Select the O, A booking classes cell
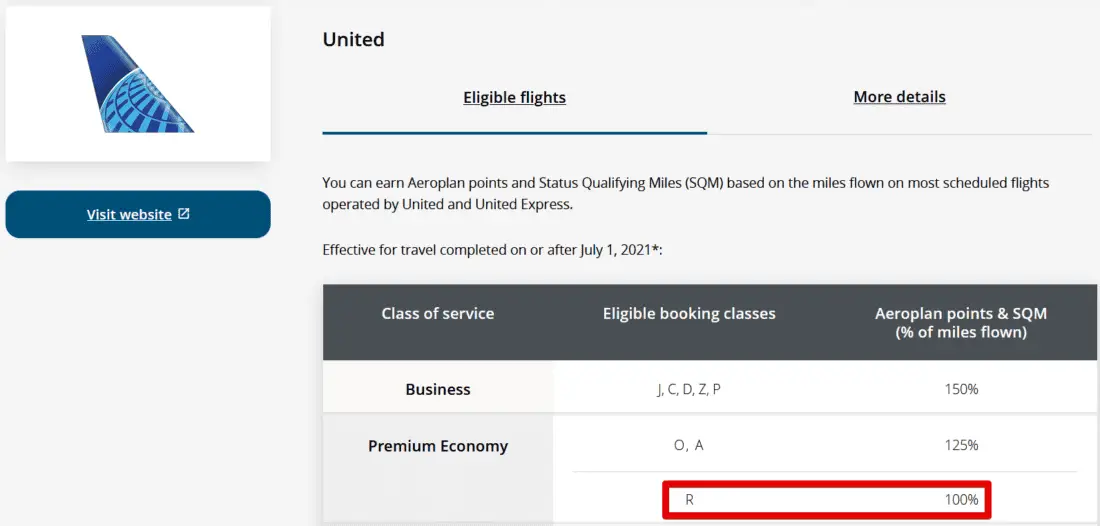The image size is (1100, 526). click(689, 446)
